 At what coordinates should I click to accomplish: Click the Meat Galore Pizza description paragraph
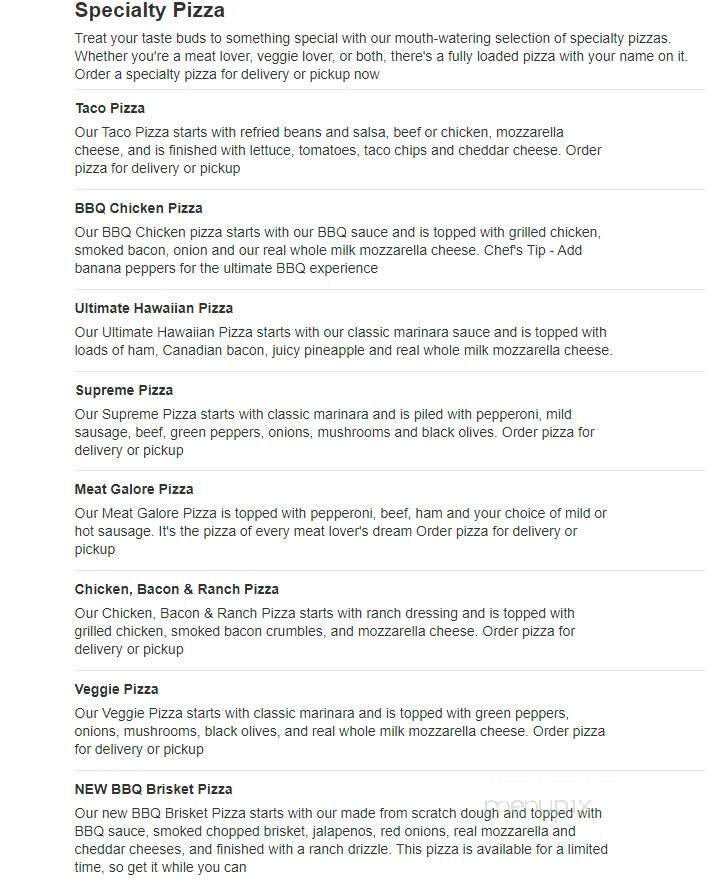click(340, 531)
